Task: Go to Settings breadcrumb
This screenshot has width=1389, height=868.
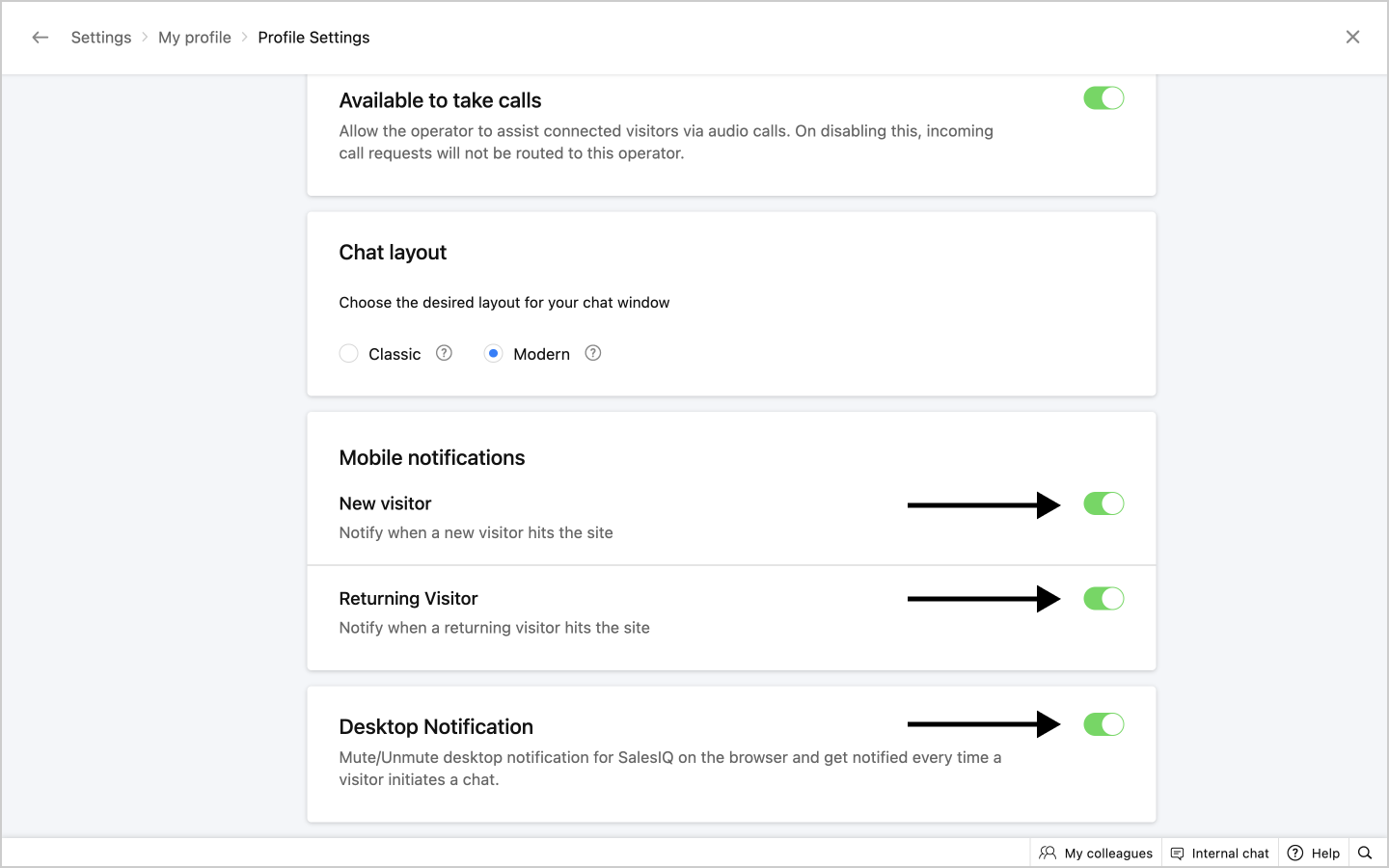Action: click(101, 38)
